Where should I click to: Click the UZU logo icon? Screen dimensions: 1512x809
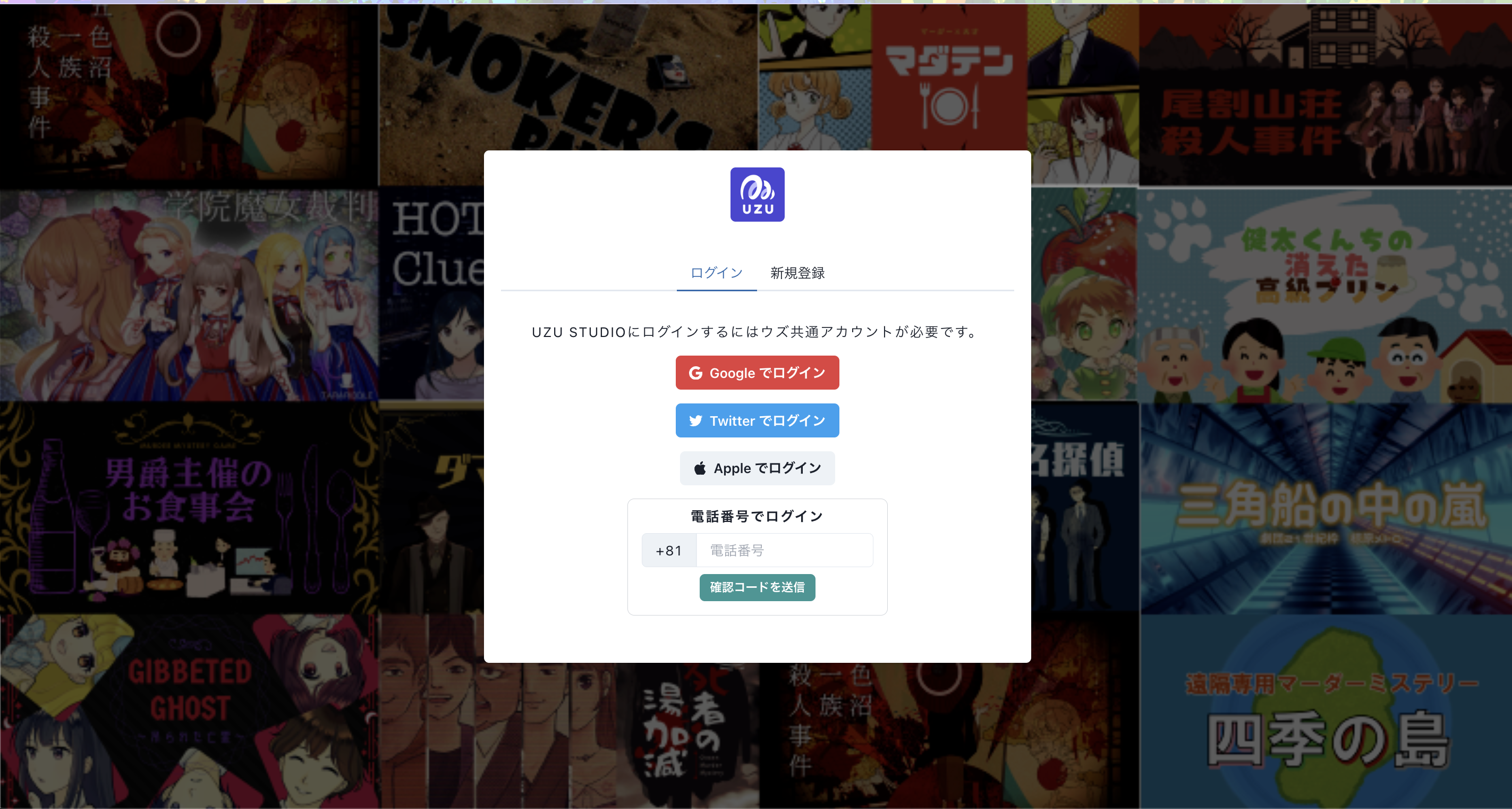[x=757, y=195]
